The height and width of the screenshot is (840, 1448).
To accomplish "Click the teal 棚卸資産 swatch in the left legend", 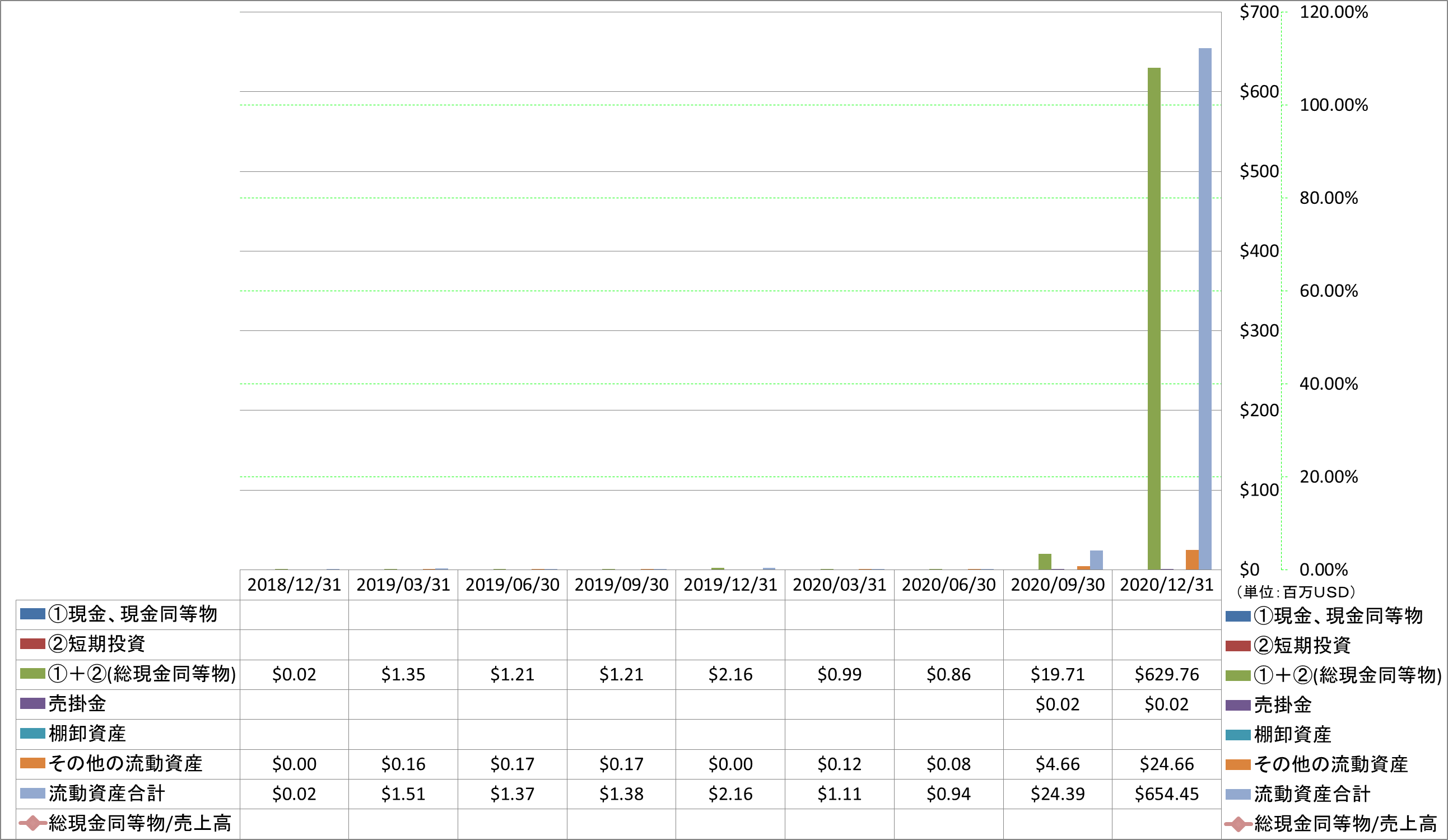I will pyautogui.click(x=32, y=733).
